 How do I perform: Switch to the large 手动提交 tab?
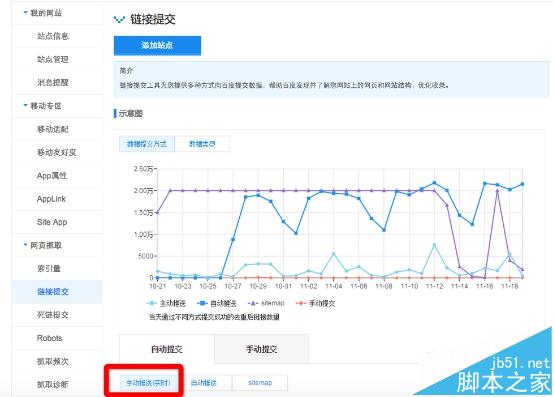point(261,349)
